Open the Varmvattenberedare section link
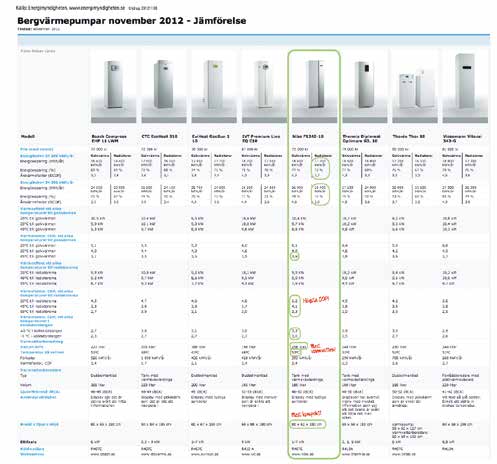 41,370
